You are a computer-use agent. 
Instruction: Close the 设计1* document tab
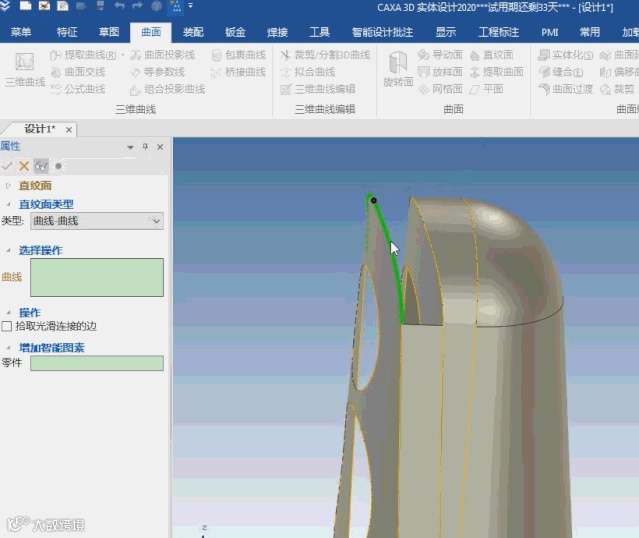69,130
